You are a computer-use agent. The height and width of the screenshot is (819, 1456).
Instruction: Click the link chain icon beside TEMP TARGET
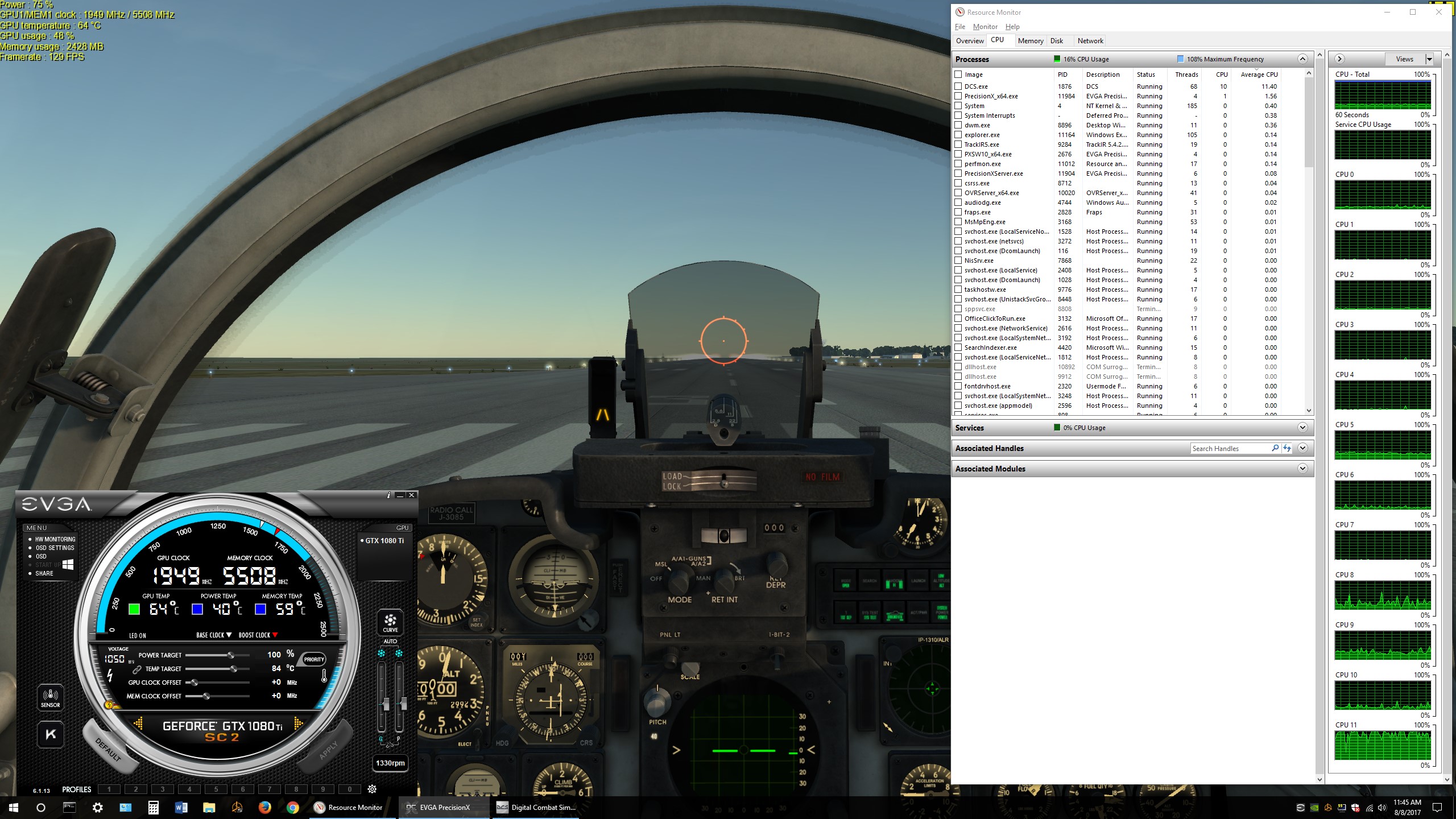pyautogui.click(x=136, y=669)
